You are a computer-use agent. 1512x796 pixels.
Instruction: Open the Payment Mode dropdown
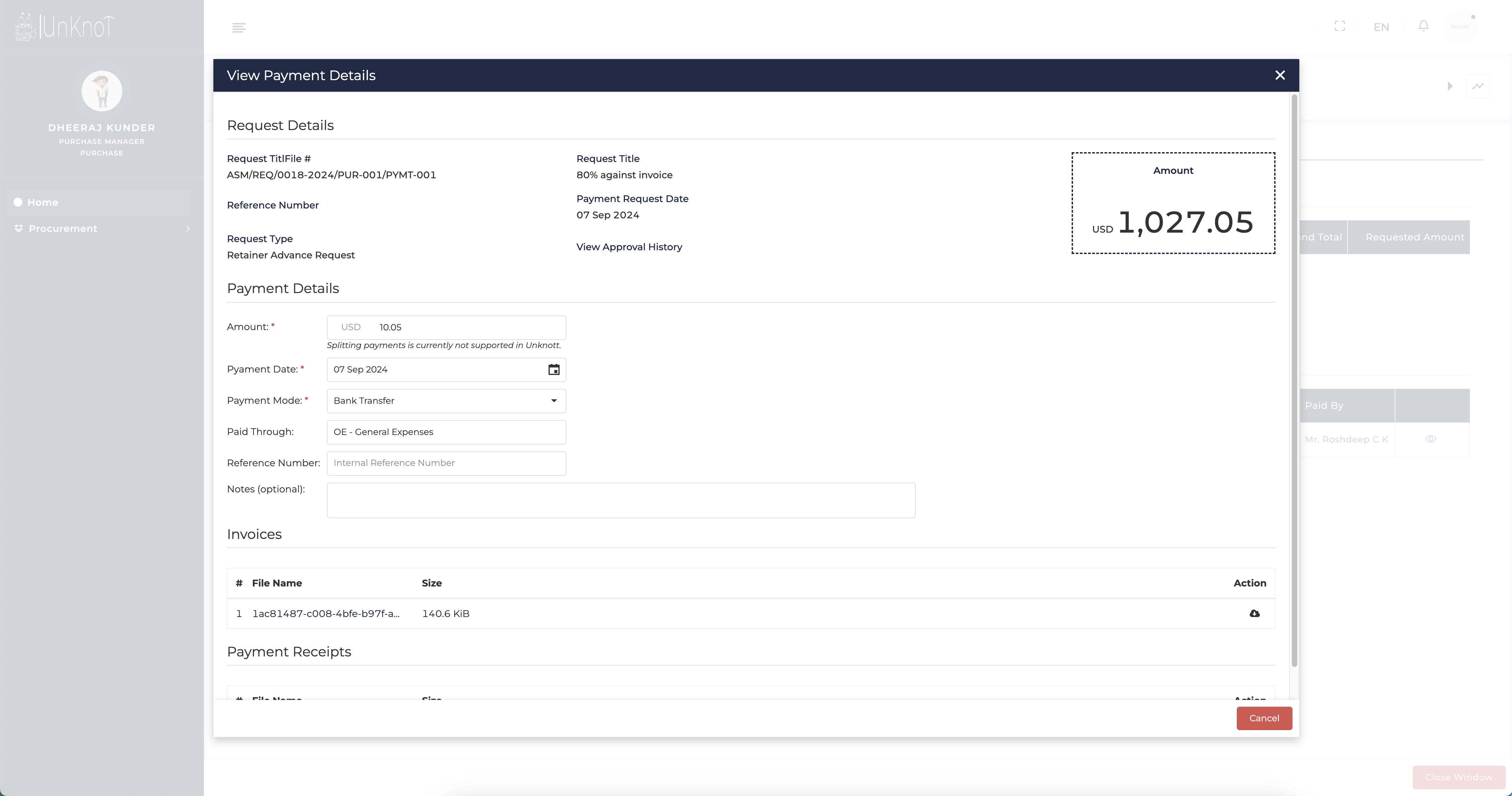[446, 401]
